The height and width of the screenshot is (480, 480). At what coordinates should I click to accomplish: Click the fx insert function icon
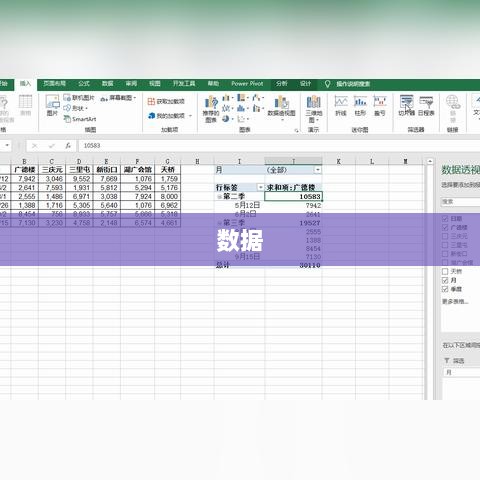coord(68,146)
